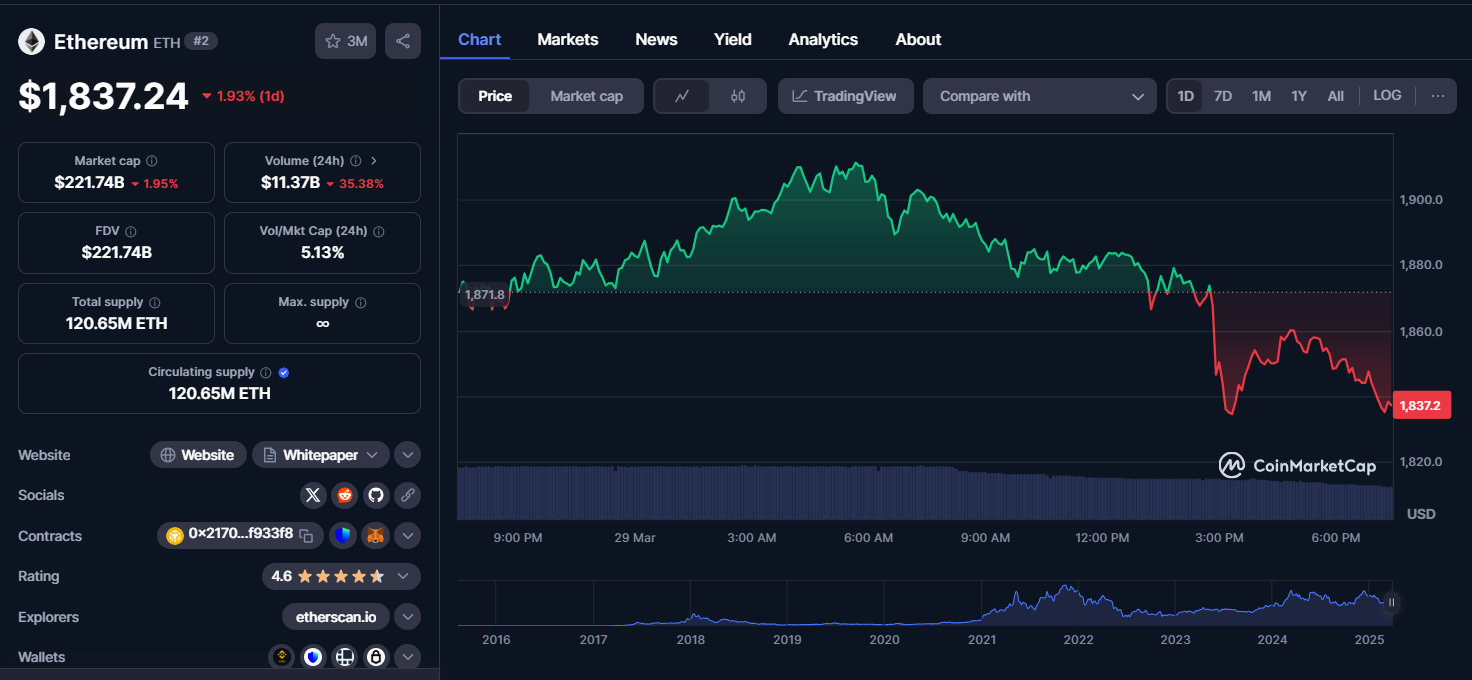
Task: Click the $1,837.24 price value
Action: [x=103, y=96]
